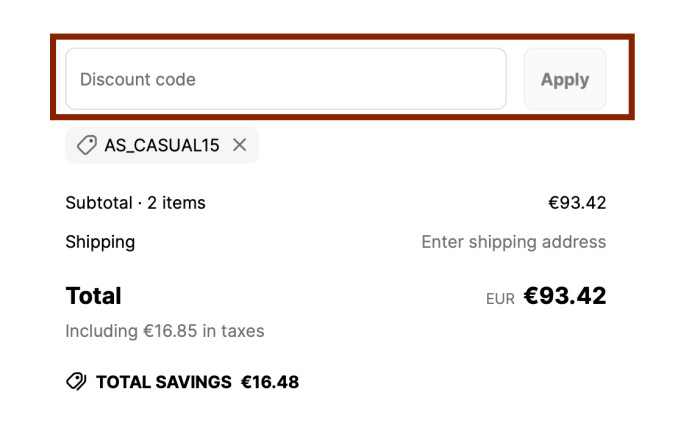
Task: Click the €16.48 savings amount
Action: click(270, 382)
